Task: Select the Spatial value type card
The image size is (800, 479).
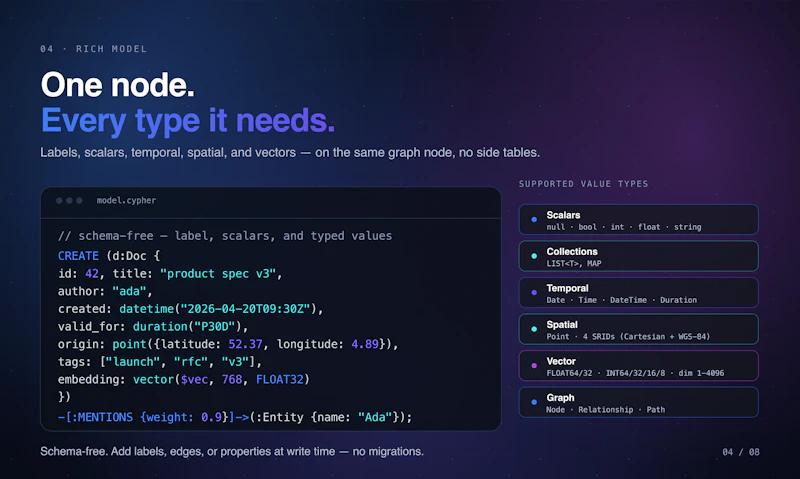Action: (x=638, y=330)
